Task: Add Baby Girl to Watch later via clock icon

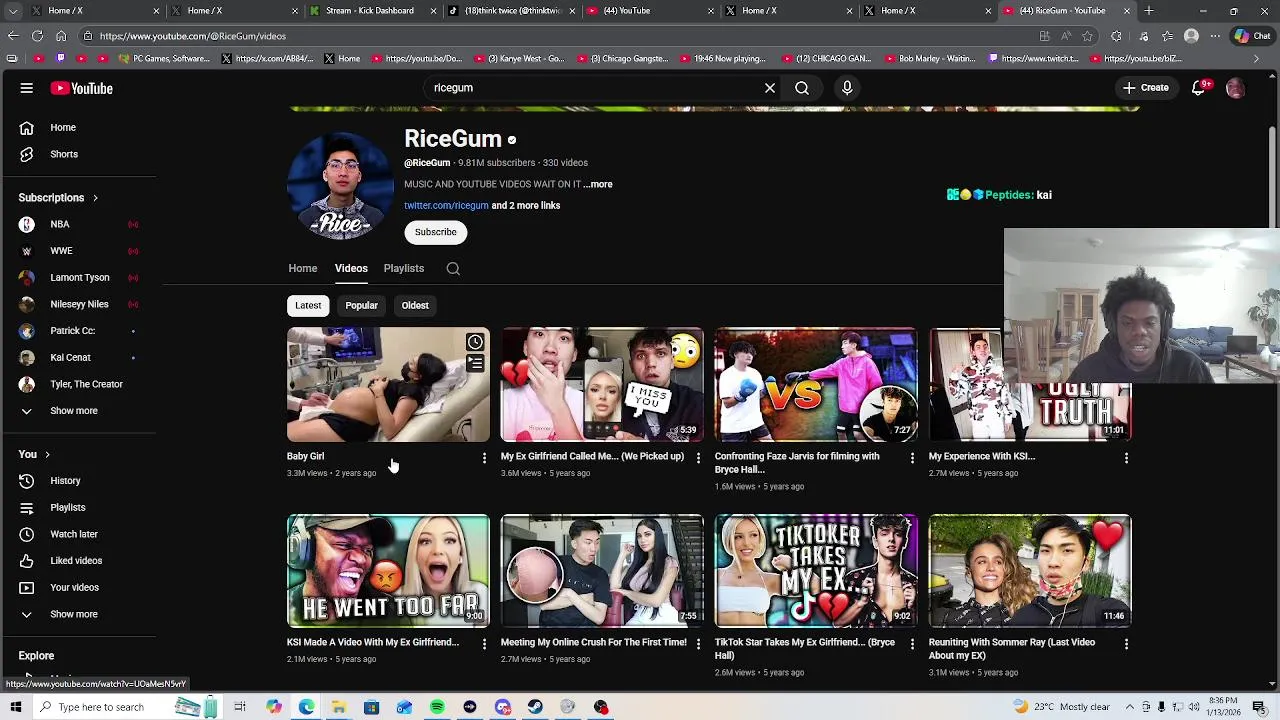Action: [475, 342]
